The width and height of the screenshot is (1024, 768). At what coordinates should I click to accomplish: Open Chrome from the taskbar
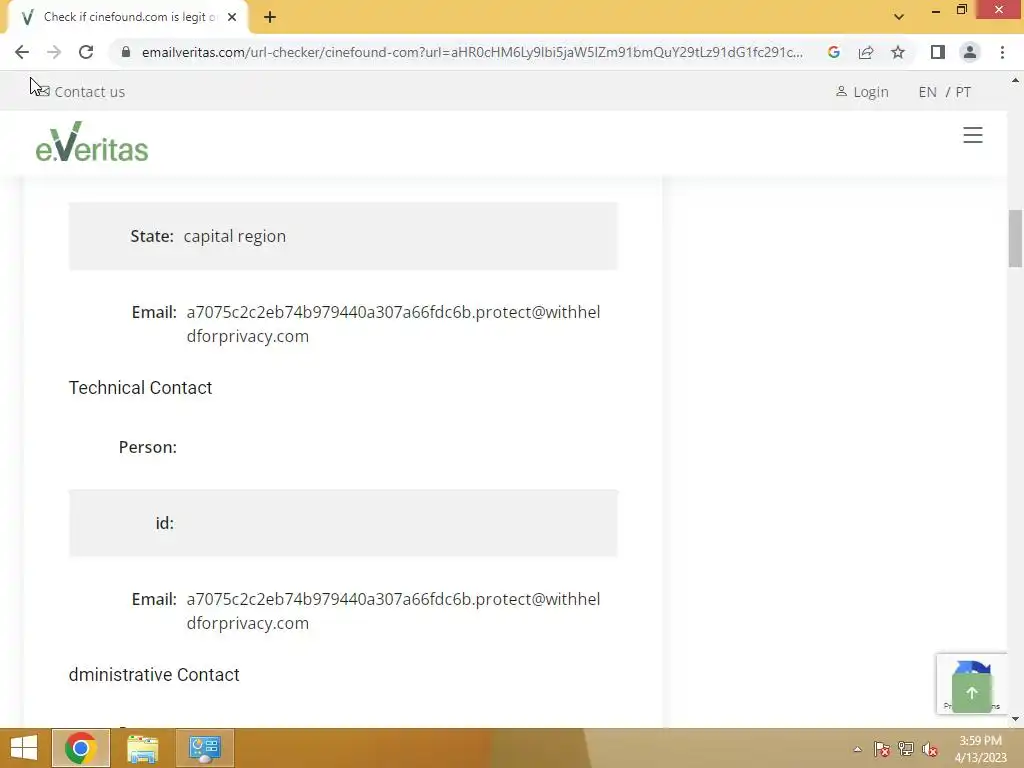pos(81,748)
